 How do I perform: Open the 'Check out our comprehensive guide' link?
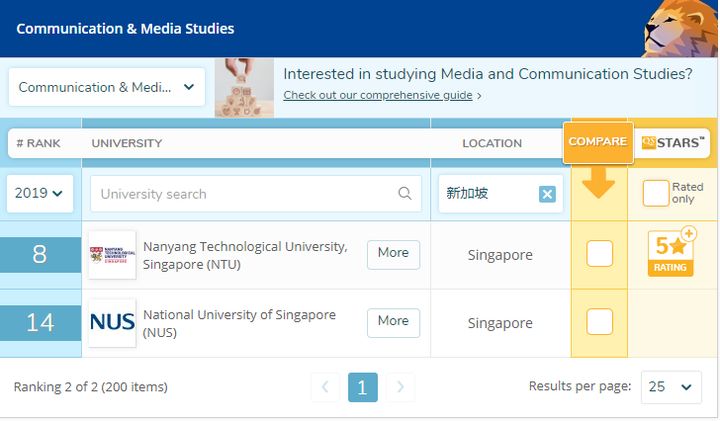click(378, 95)
